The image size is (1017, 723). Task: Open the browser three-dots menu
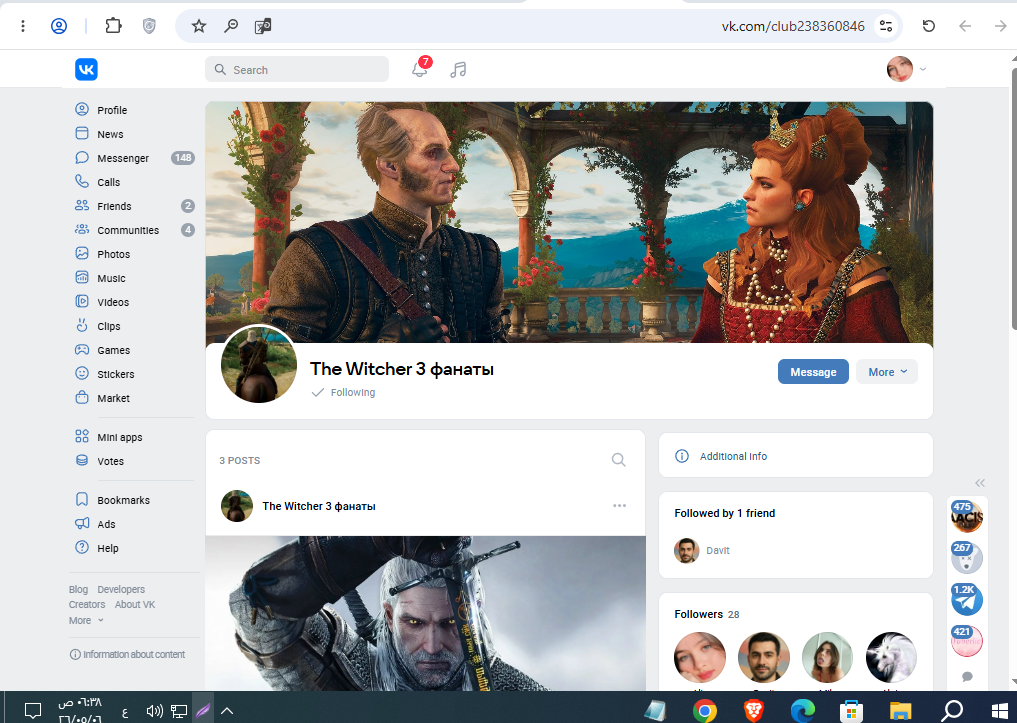(23, 26)
